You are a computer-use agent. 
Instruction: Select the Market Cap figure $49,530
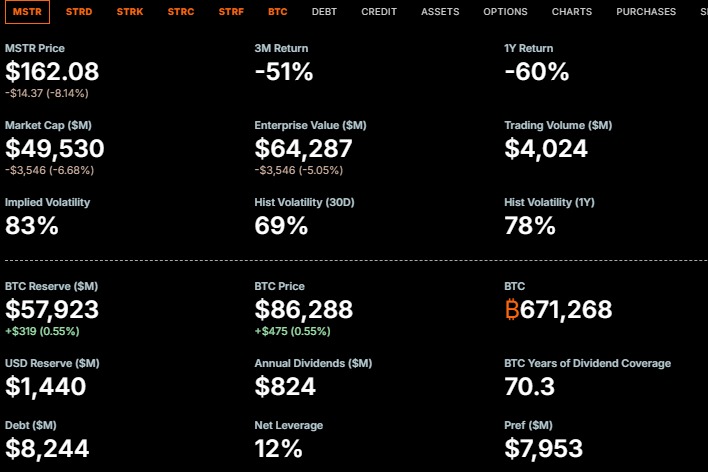point(54,149)
